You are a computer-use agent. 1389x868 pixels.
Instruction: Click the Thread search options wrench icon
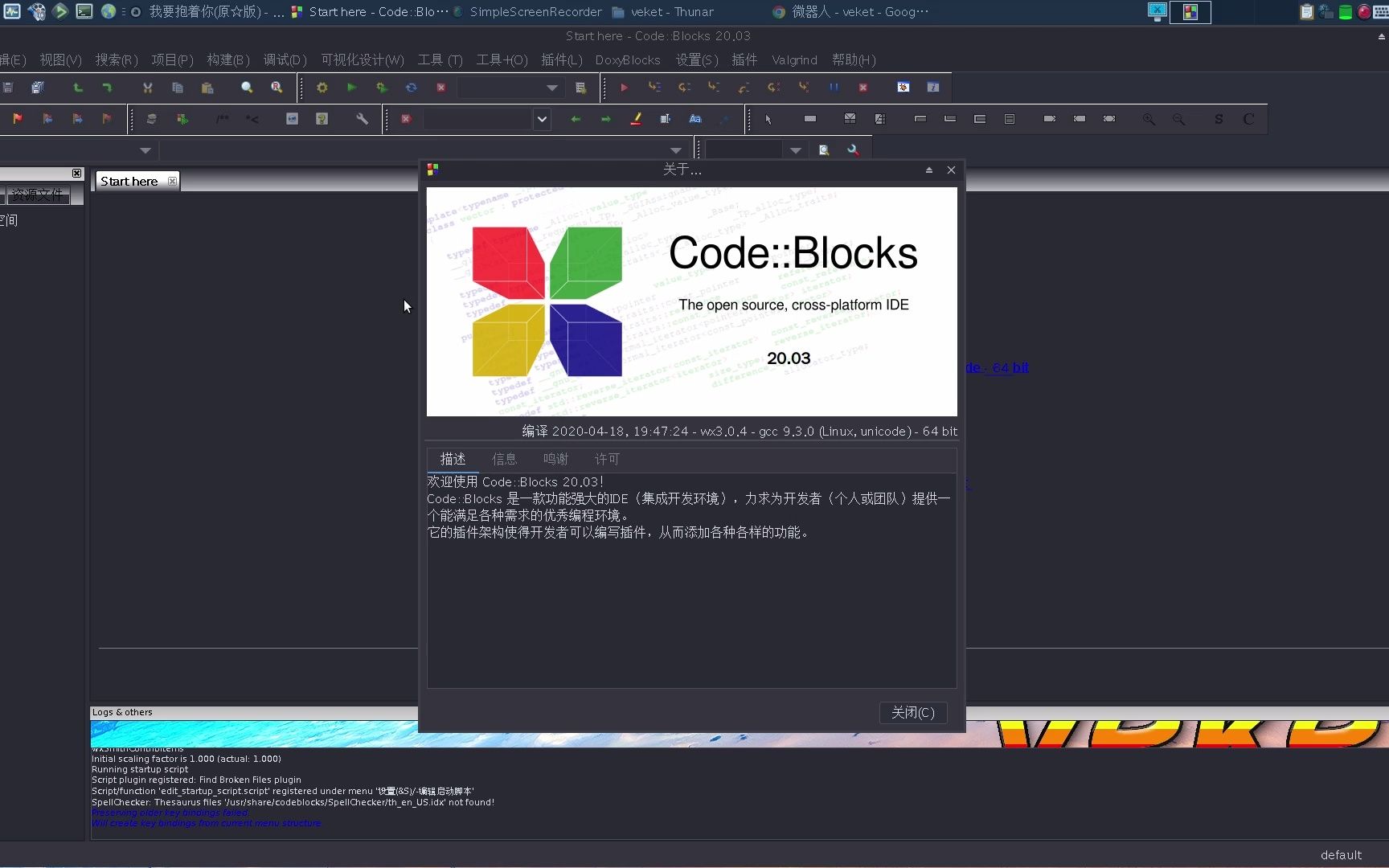pos(853,150)
